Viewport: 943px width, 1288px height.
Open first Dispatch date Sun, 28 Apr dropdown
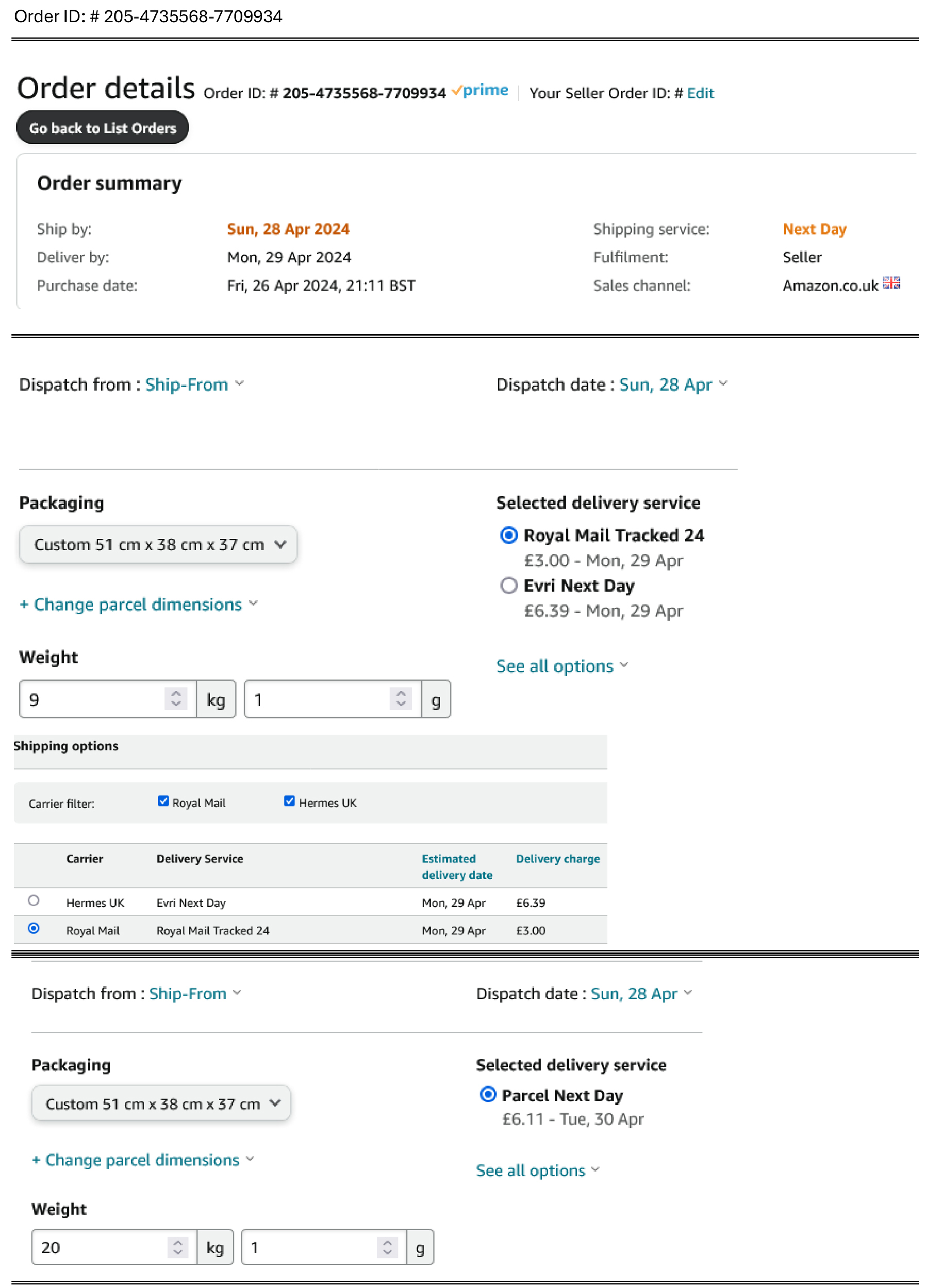(x=673, y=384)
